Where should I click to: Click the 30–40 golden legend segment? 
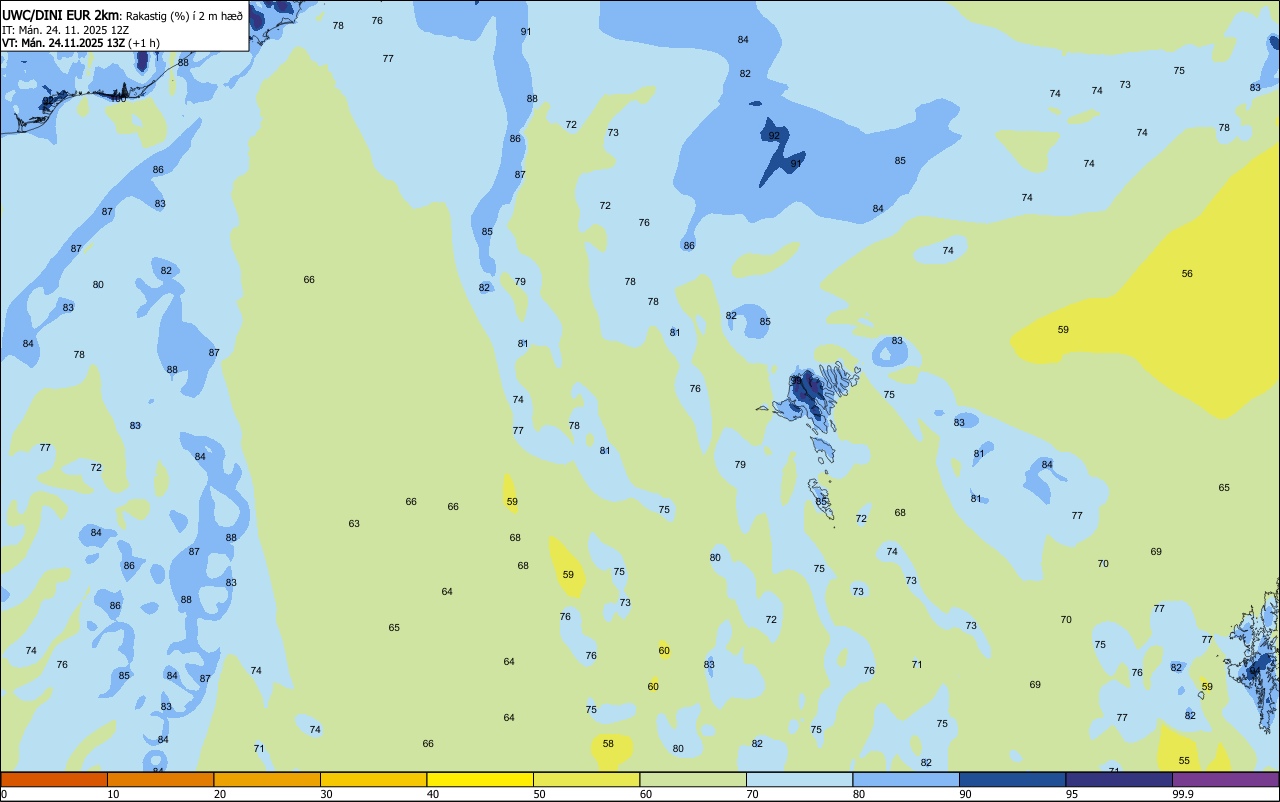tap(373, 779)
